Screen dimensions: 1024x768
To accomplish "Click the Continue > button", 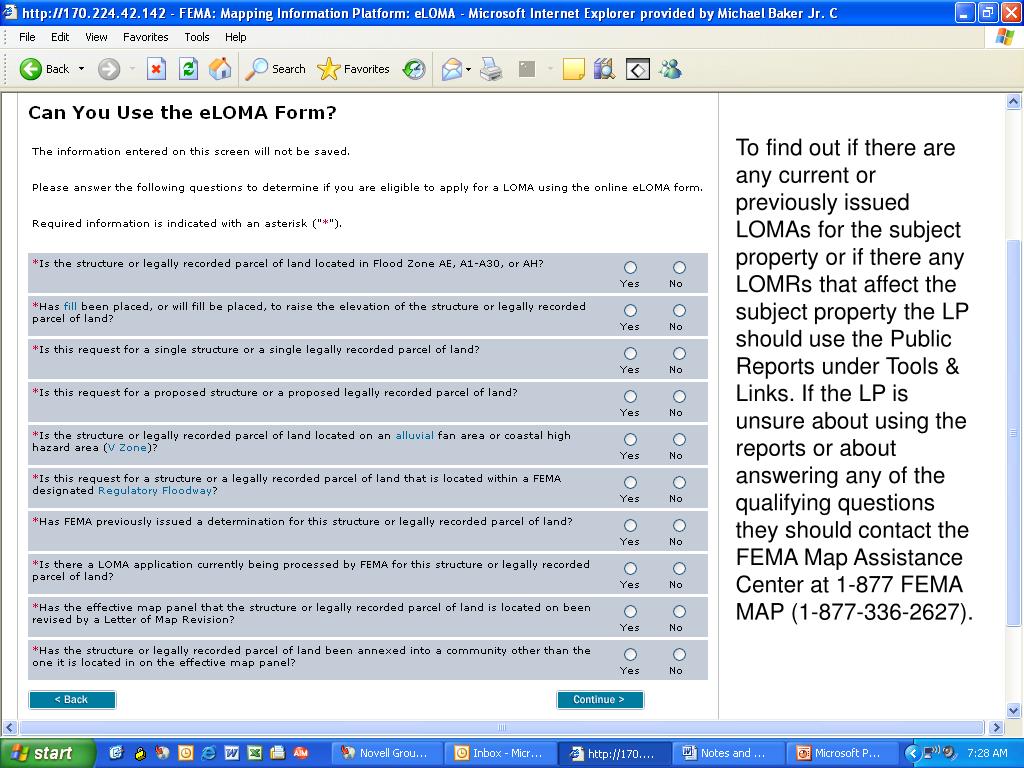I will 600,699.
